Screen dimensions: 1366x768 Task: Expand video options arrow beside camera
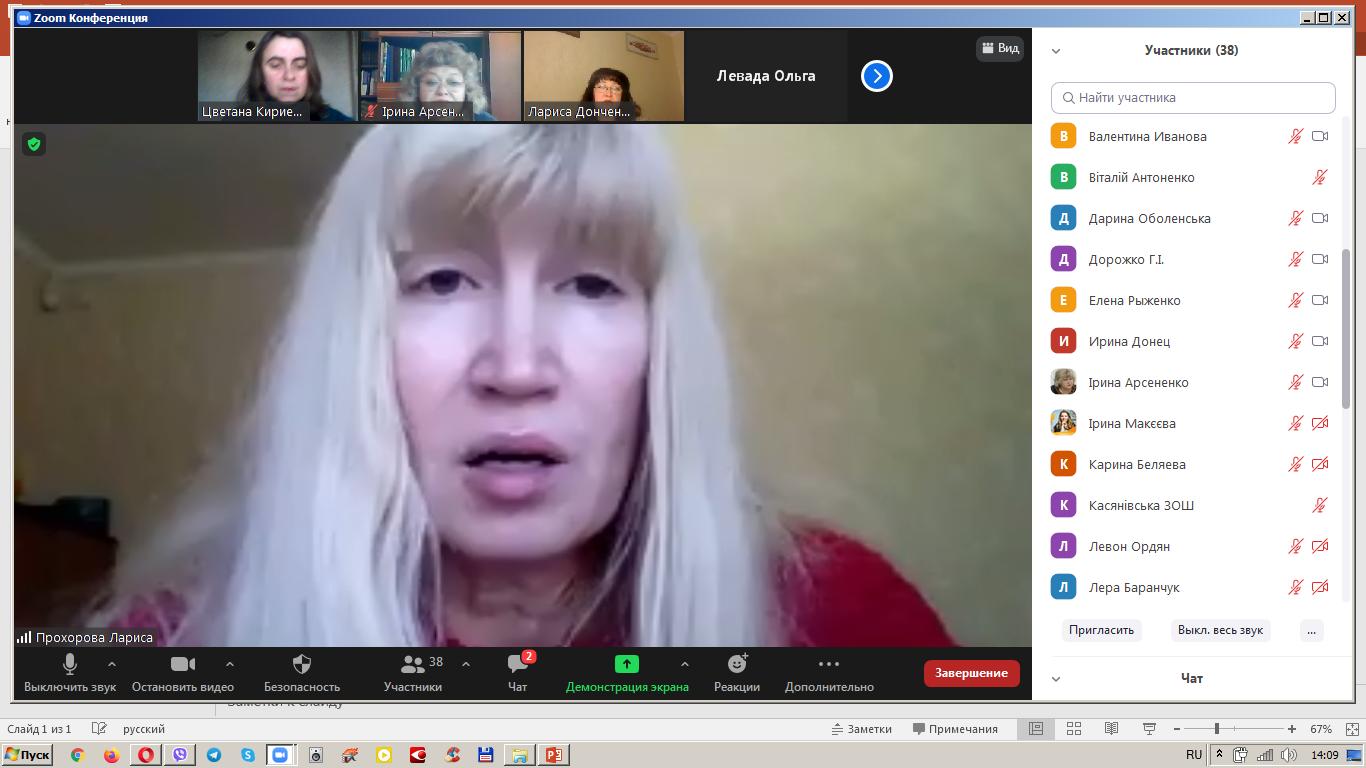click(230, 664)
